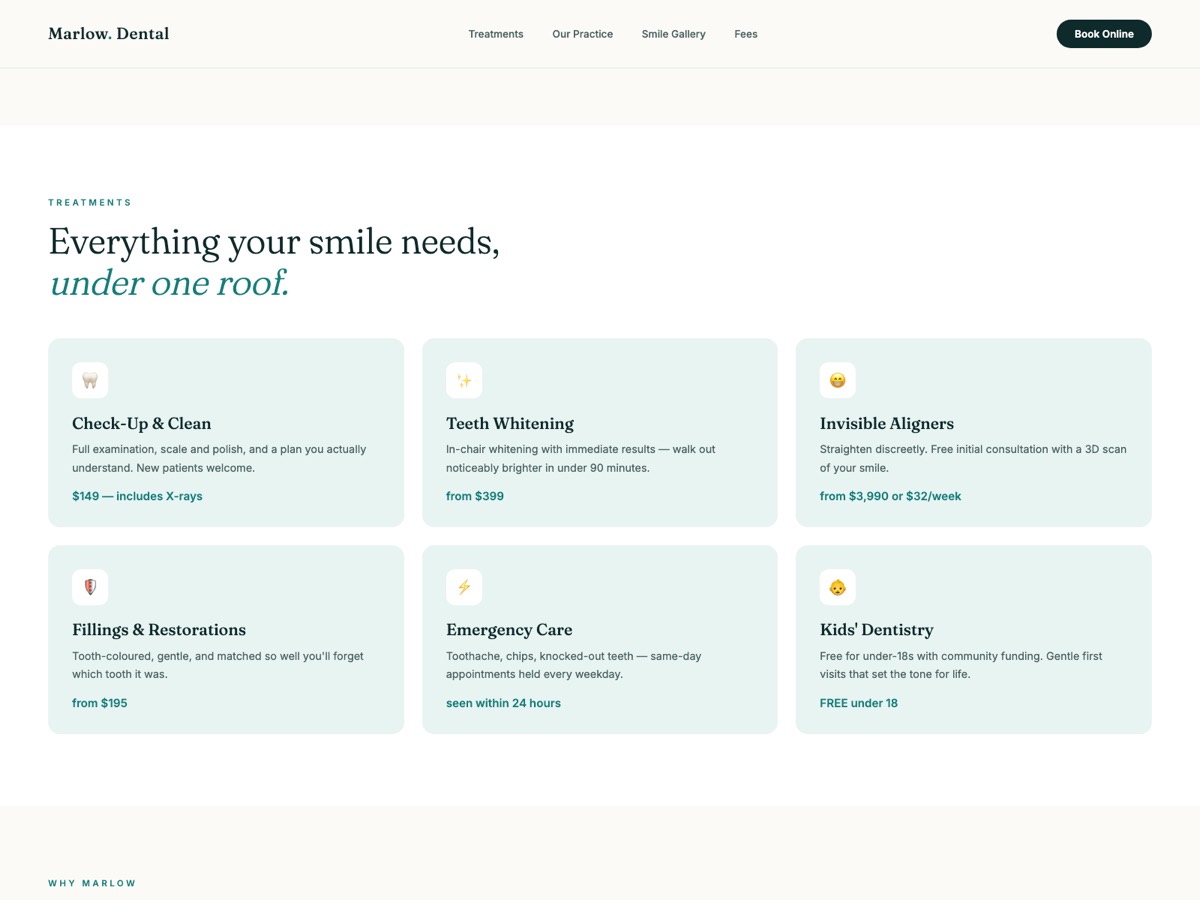Click the description starting "Straighten discreetly"
The height and width of the screenshot is (900, 1200).
point(973,459)
